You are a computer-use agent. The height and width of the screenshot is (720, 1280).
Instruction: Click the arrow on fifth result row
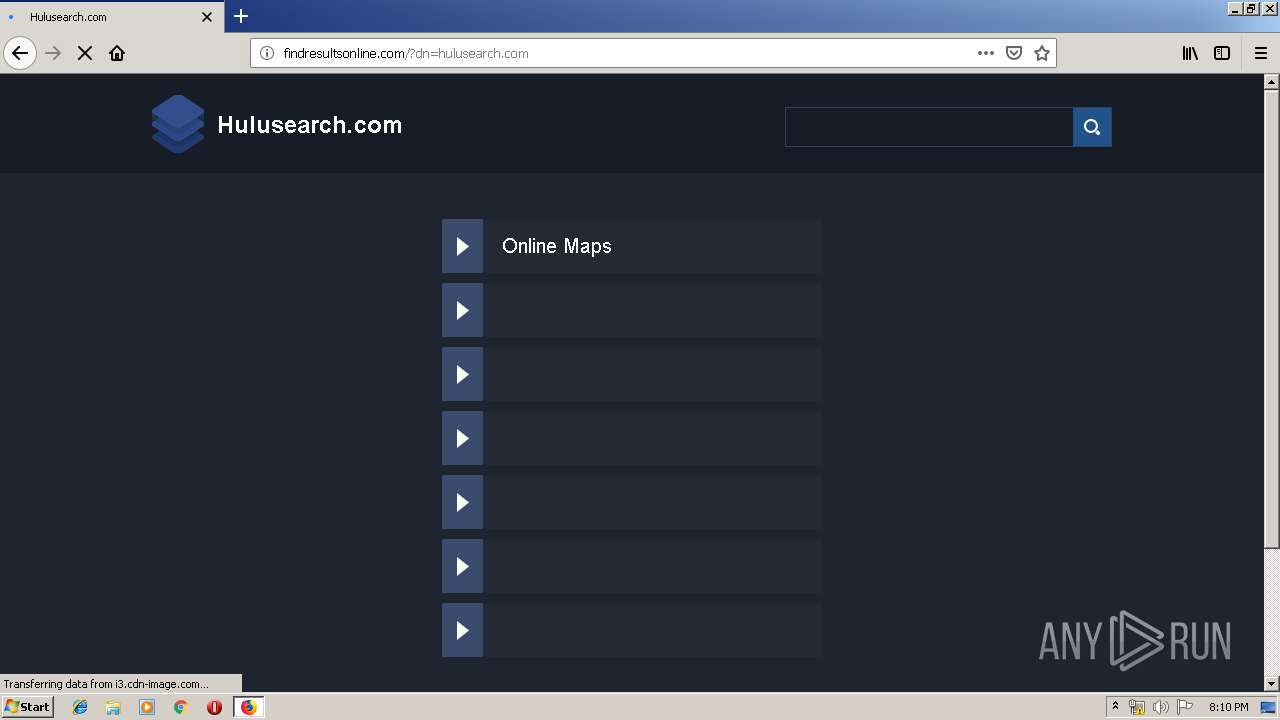[x=462, y=502]
